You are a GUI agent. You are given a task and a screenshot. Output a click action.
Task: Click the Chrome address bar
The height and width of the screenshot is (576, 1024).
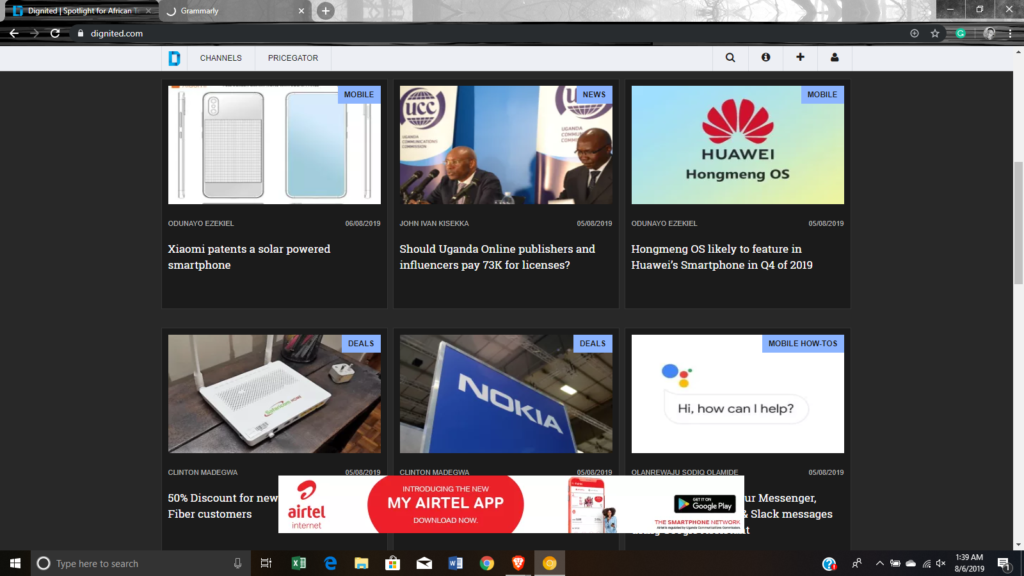[x=490, y=33]
